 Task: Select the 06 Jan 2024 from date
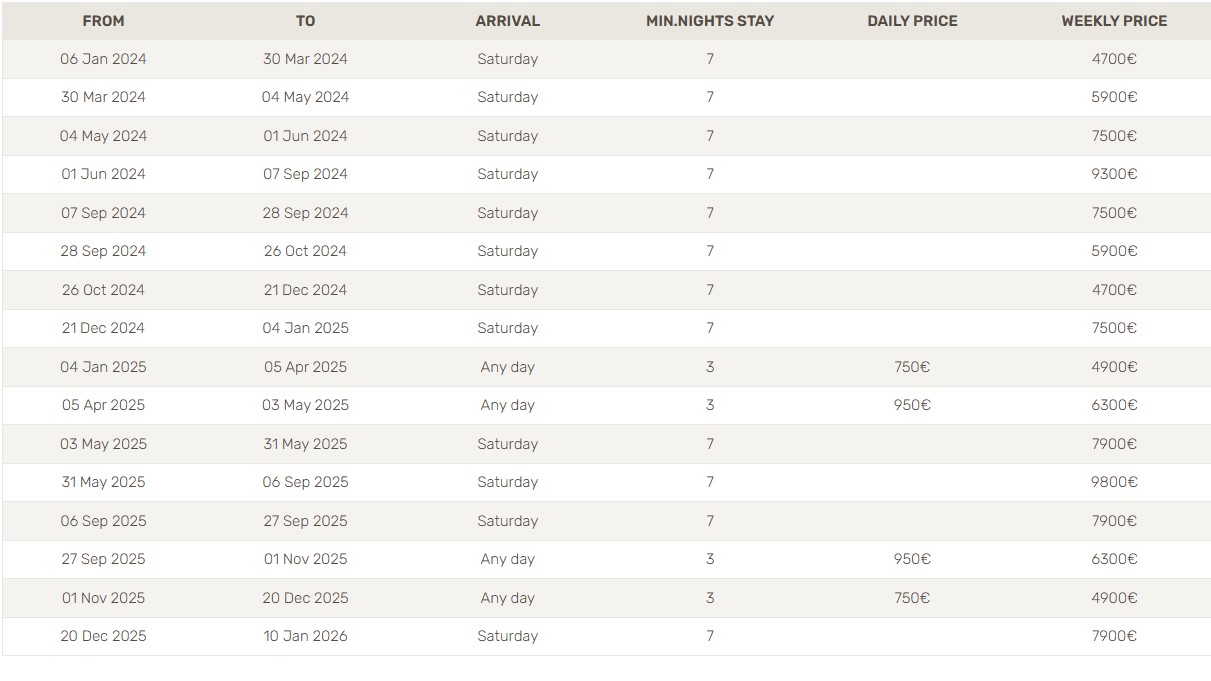coord(103,59)
